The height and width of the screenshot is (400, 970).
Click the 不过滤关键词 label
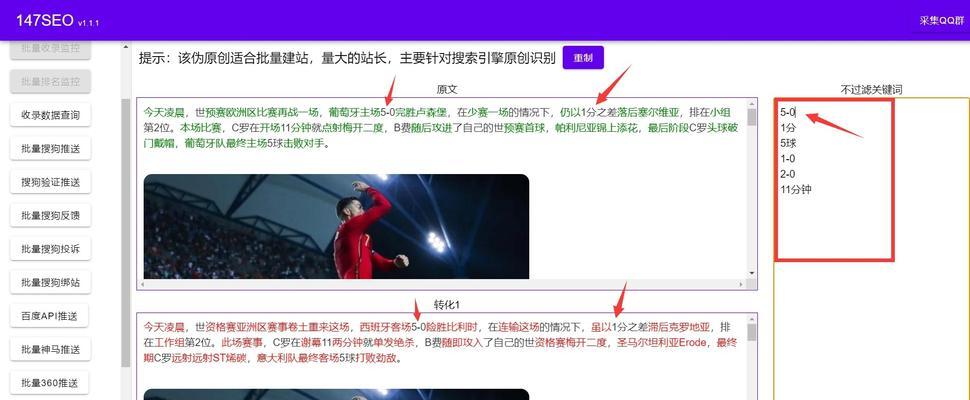[x=871, y=90]
